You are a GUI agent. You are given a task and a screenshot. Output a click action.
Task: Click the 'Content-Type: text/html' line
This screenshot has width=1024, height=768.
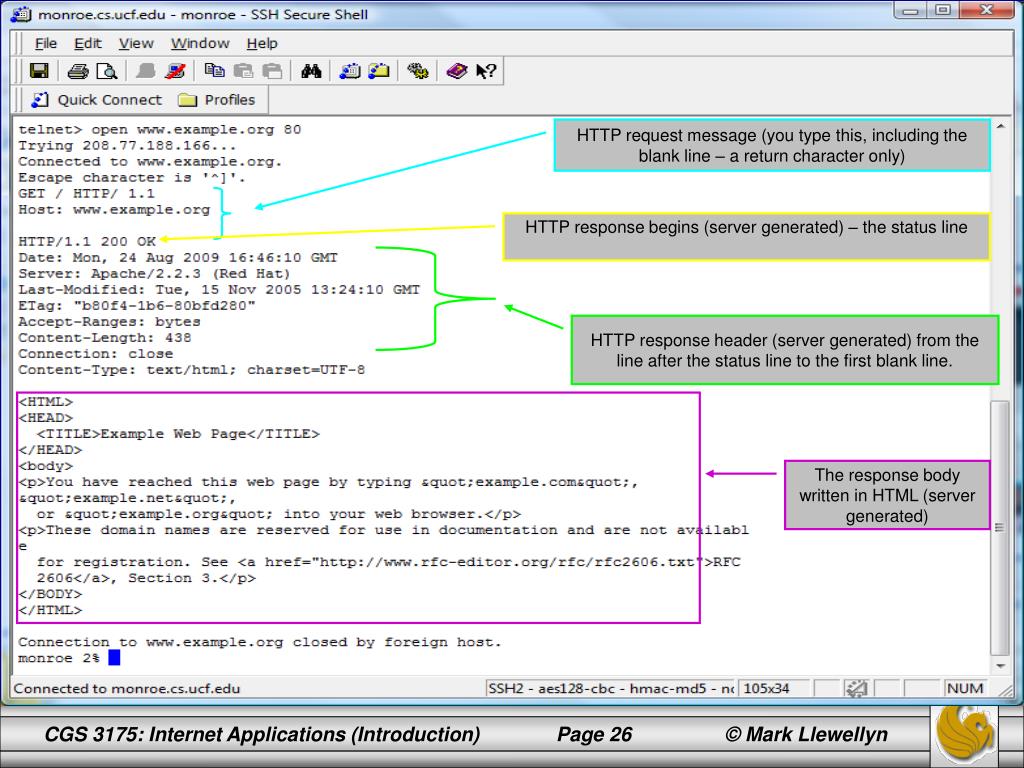191,370
